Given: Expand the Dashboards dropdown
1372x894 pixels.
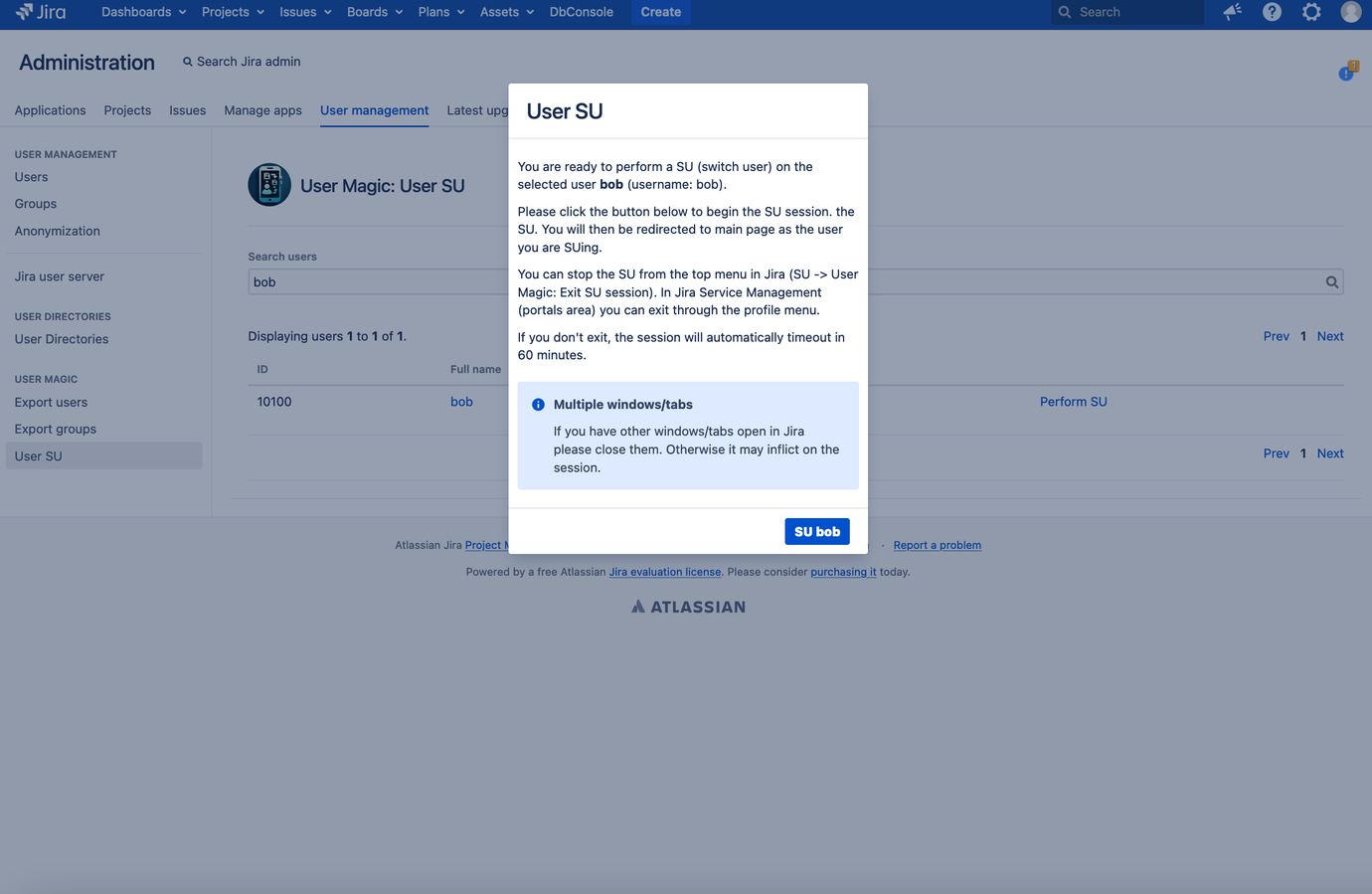Looking at the screenshot, I should 143,12.
